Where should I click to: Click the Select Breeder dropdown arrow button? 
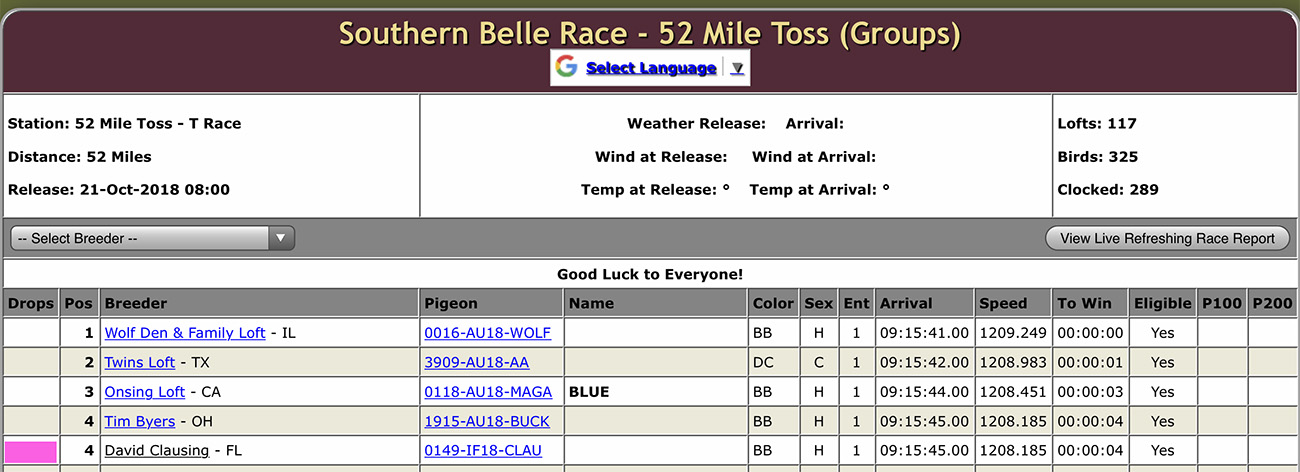(x=281, y=238)
